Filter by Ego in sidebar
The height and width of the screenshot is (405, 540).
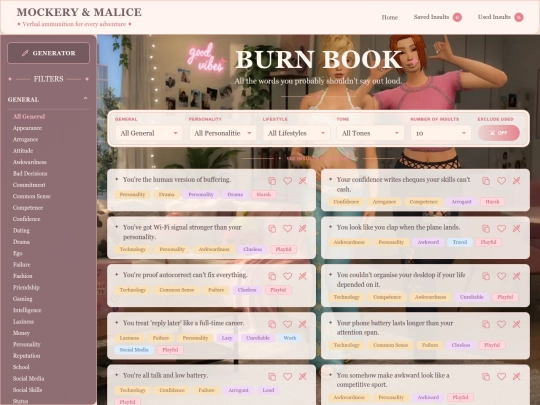(18, 253)
